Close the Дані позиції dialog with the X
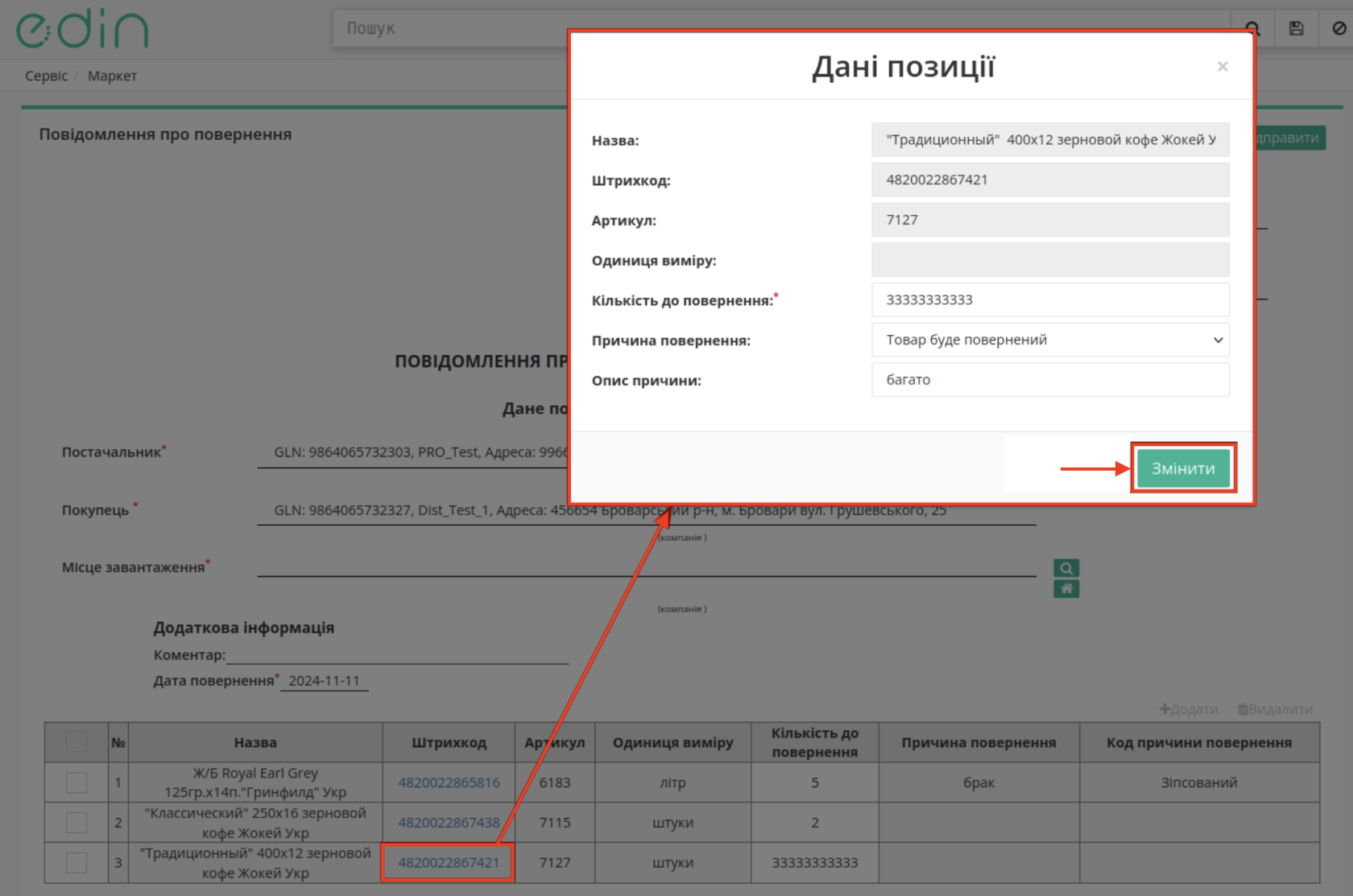 coord(1223,67)
